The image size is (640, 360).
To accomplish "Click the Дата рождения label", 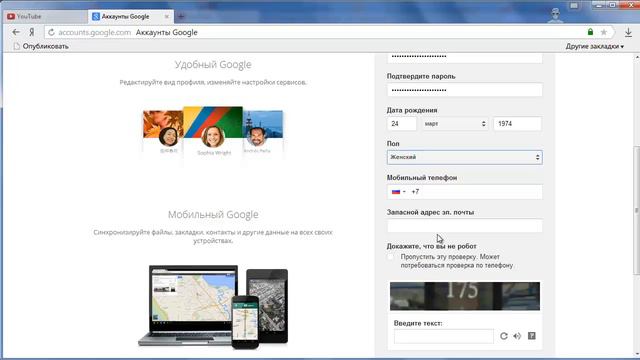I will pos(412,110).
